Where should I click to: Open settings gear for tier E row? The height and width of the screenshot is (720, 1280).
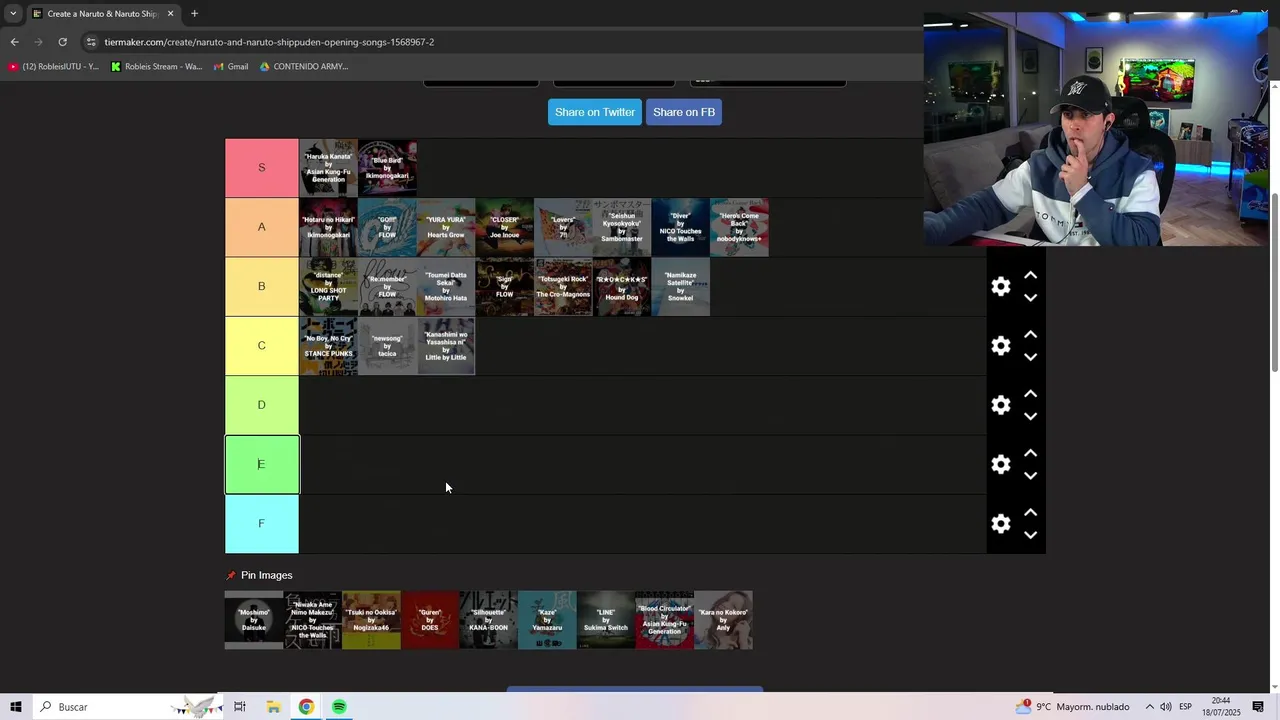click(1001, 464)
